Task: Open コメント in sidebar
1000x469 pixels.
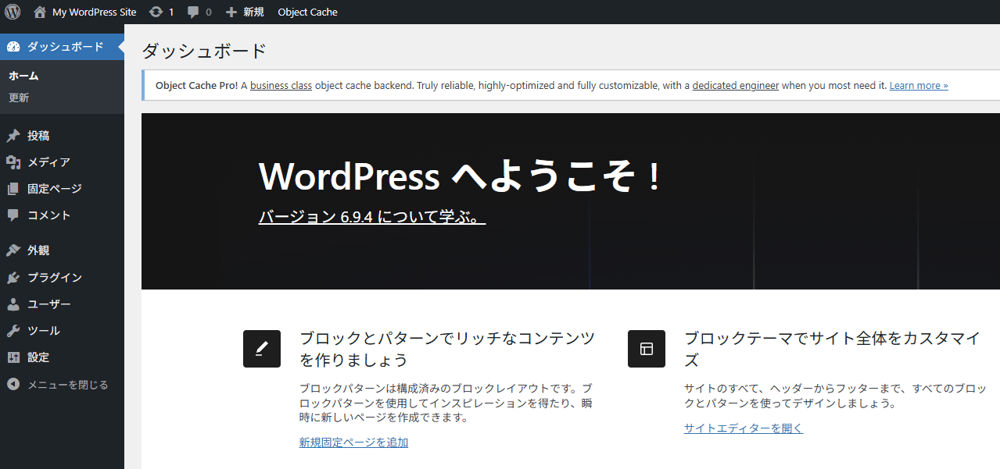Action: [48, 215]
